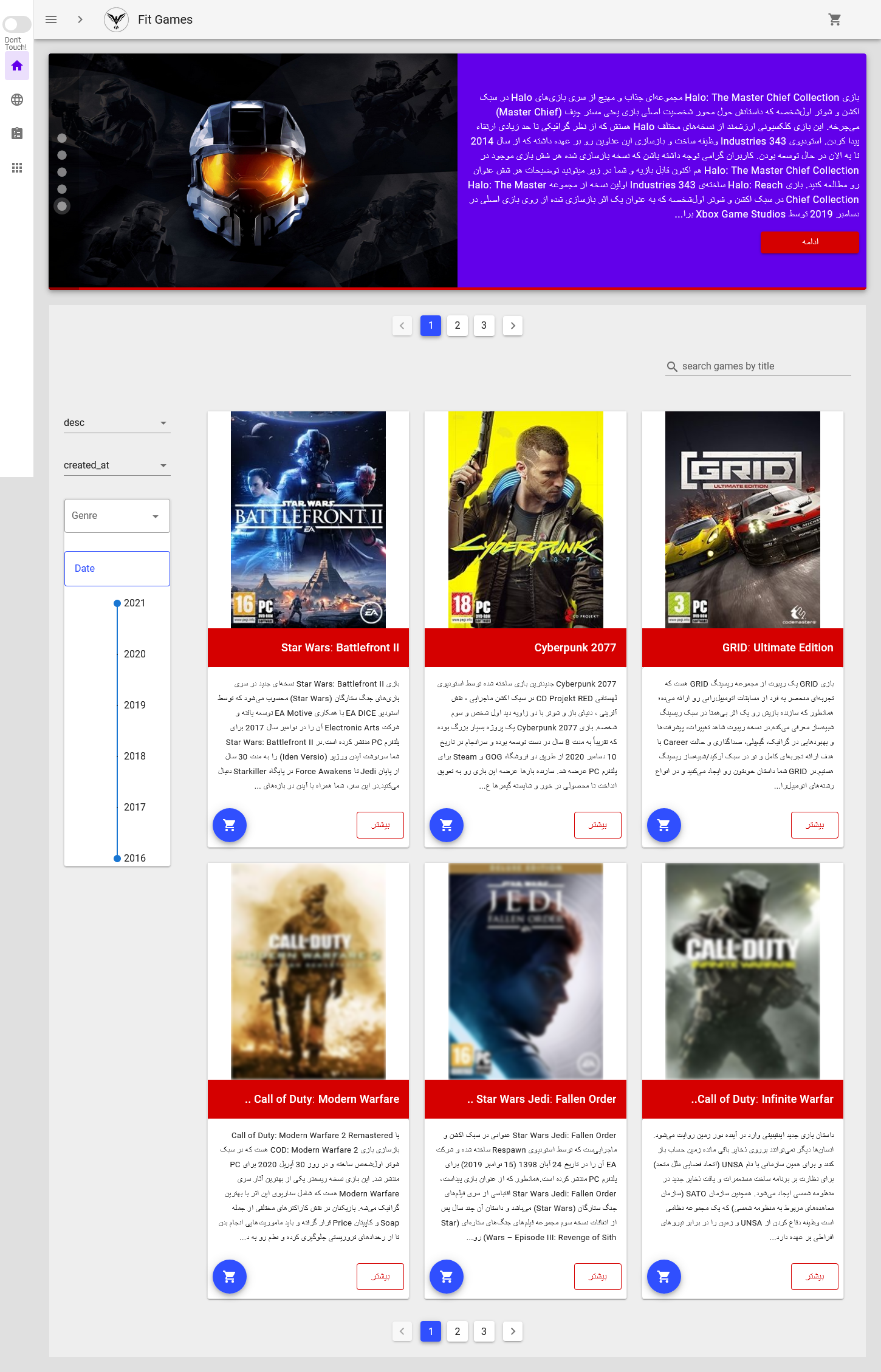Viewport: 881px width, 1372px height.
Task: Open Cyberpunk 2077 cover image
Action: (526, 520)
